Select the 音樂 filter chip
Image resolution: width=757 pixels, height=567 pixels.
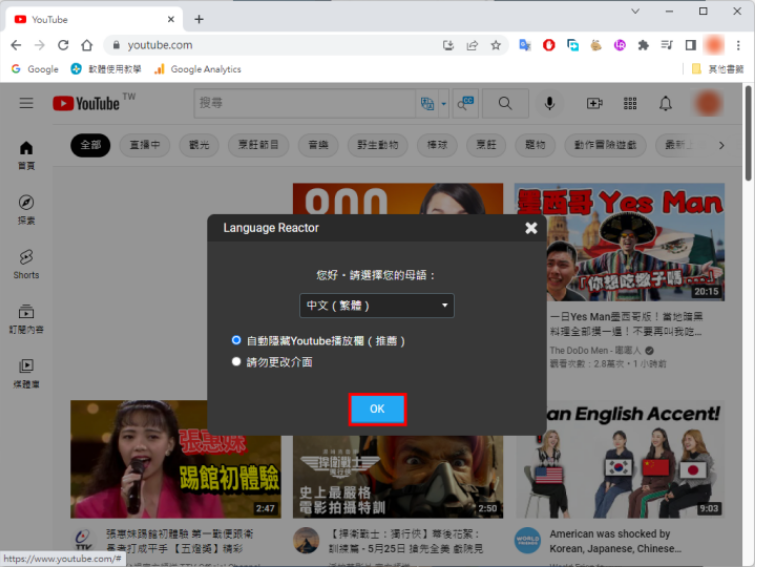point(318,145)
